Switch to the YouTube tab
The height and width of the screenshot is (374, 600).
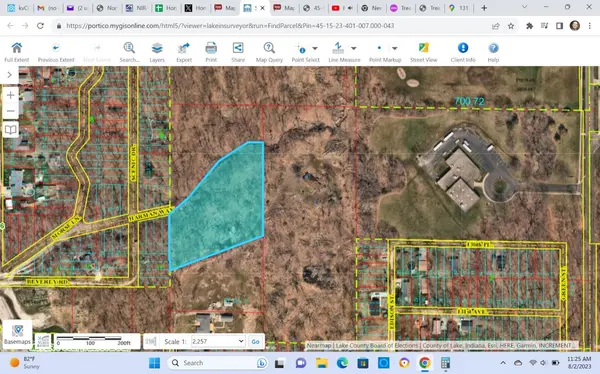coord(342,8)
